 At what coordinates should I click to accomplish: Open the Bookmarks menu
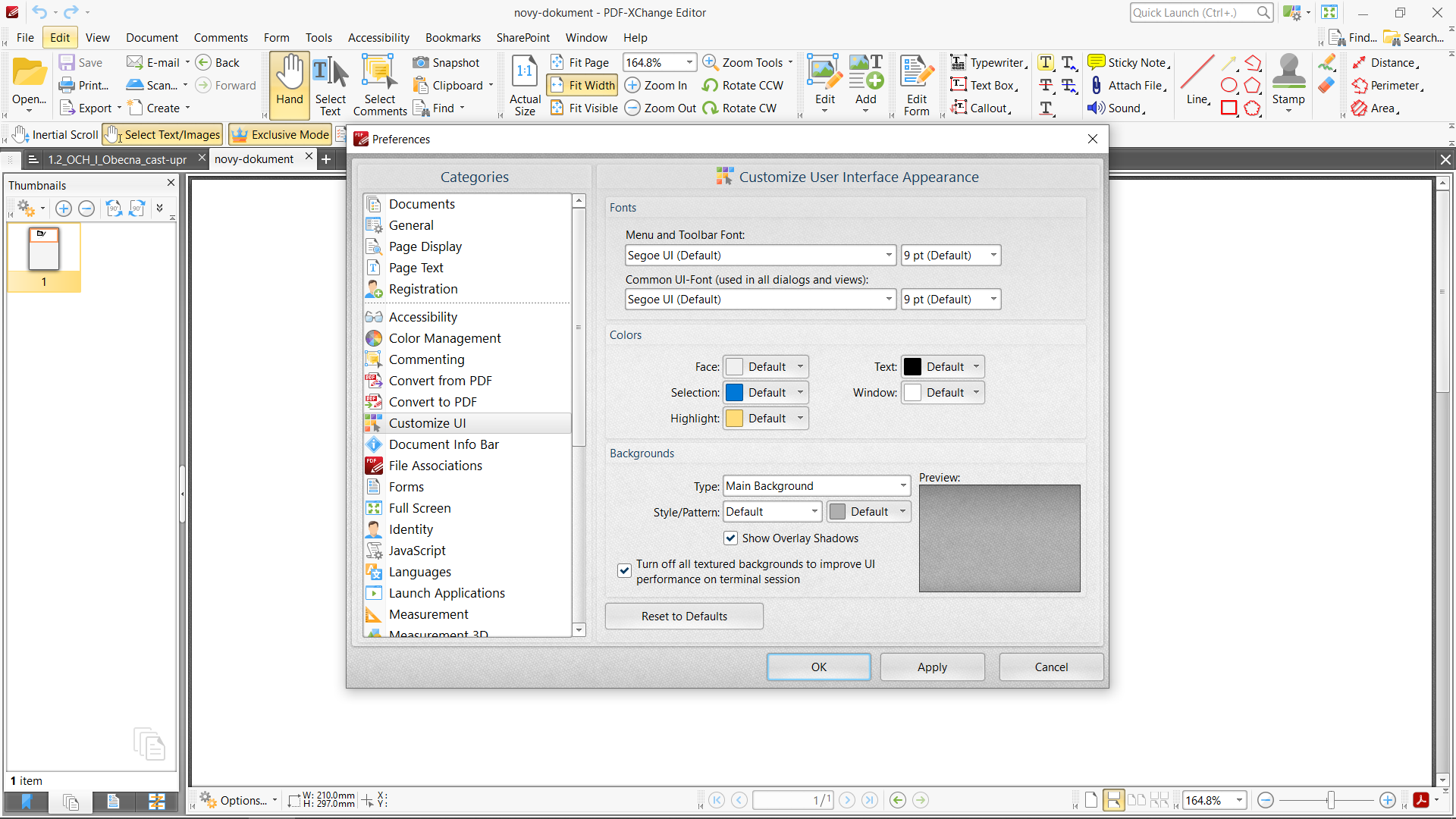tap(453, 38)
